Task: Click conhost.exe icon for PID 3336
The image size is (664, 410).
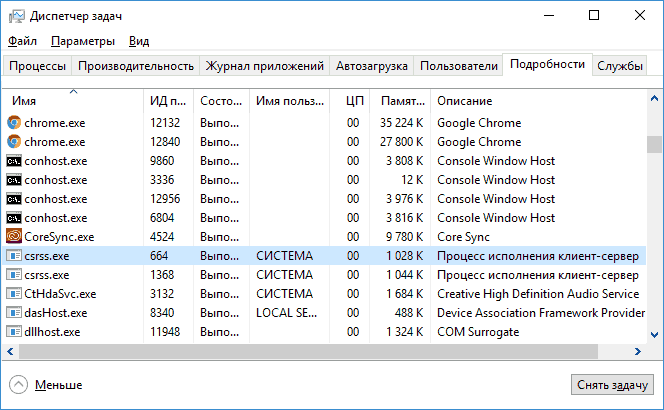Action: pos(14,180)
